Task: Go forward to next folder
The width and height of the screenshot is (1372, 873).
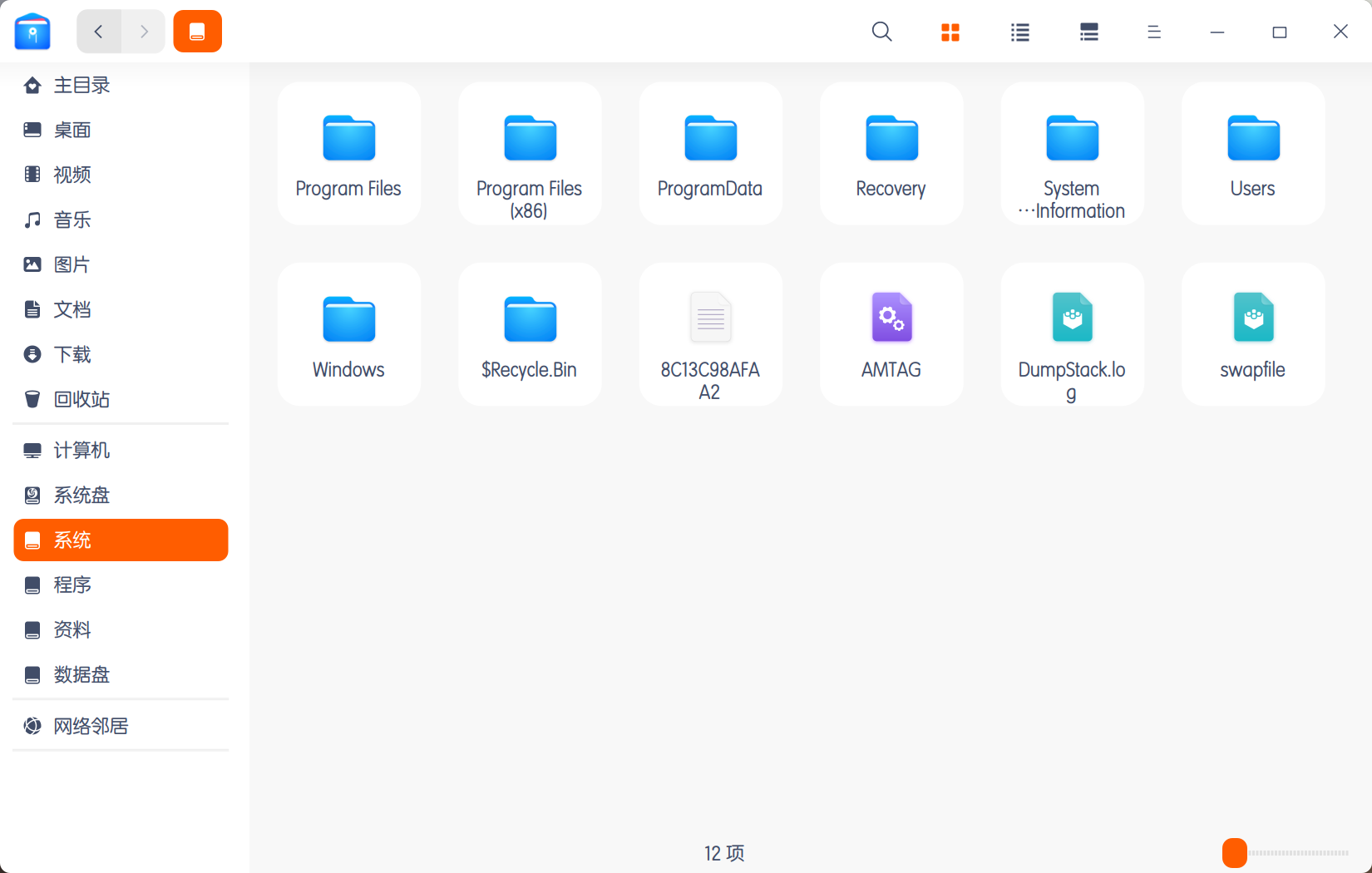Action: 144,32
